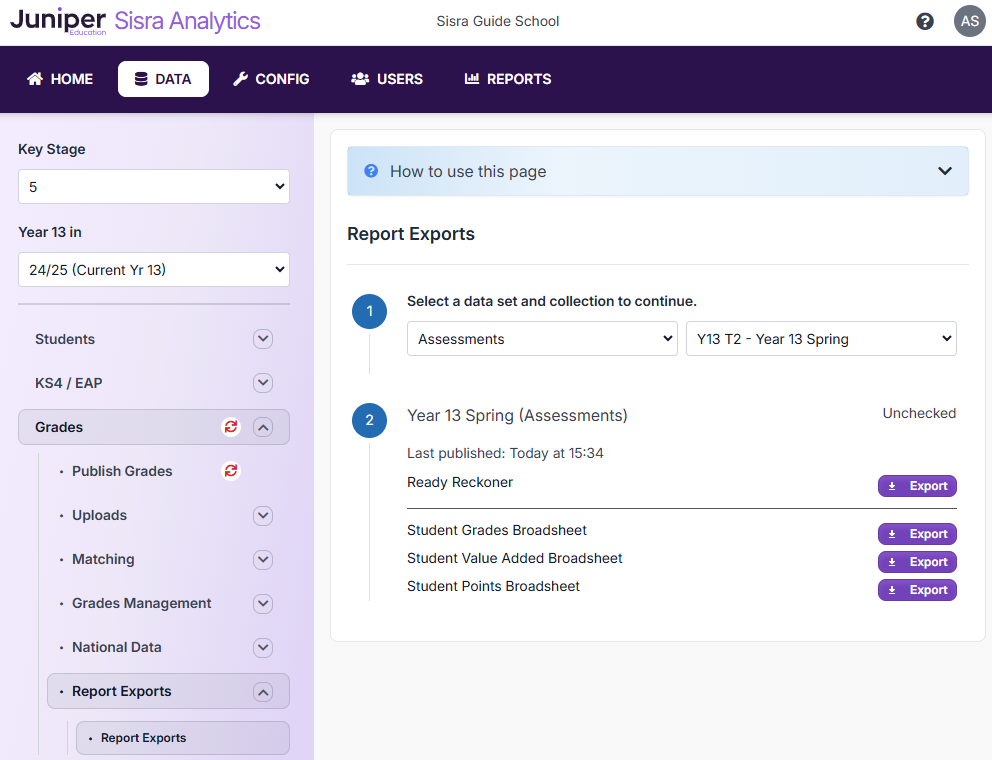Expand the Students sidebar section
Screen dimensions: 992x760
[263, 339]
